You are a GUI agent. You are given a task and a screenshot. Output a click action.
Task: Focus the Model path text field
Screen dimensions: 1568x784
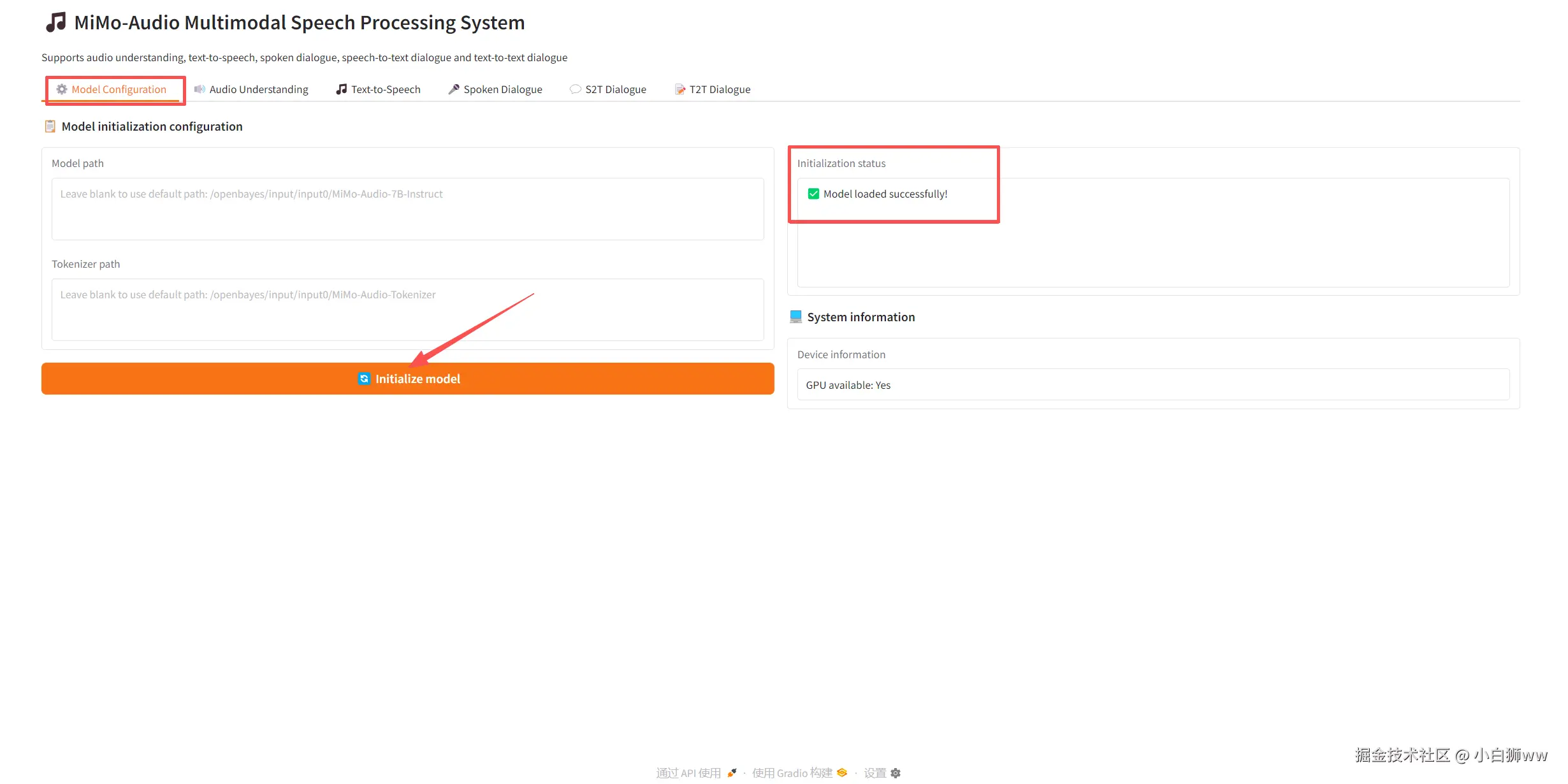407,208
